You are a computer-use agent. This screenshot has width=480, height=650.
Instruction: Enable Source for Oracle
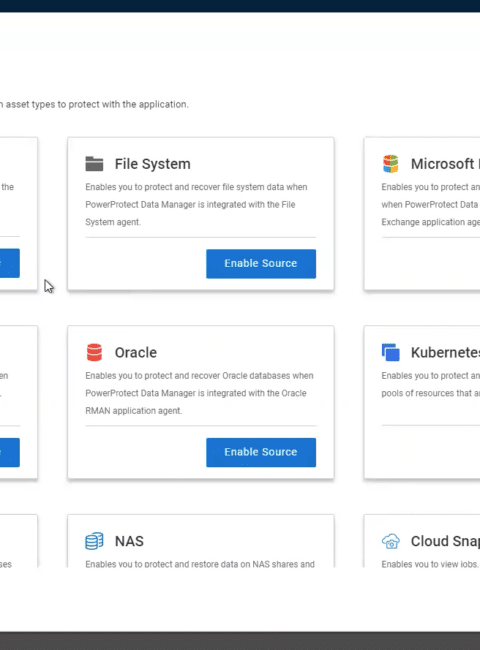pos(261,452)
